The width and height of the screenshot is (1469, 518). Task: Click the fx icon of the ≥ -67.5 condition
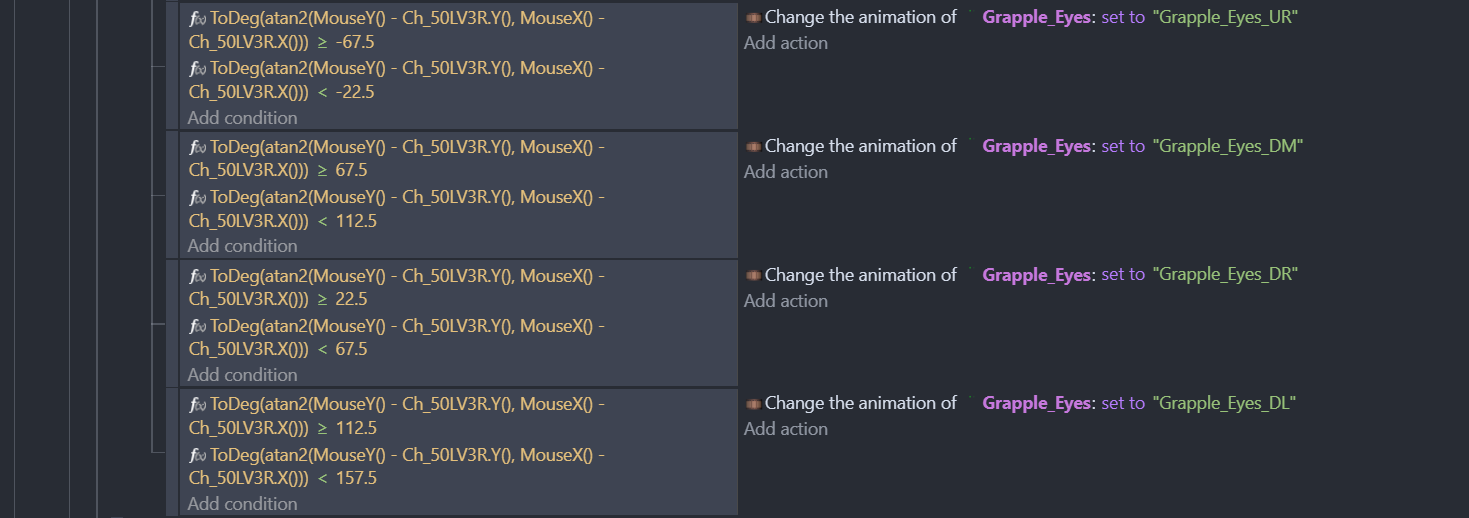[x=198, y=19]
